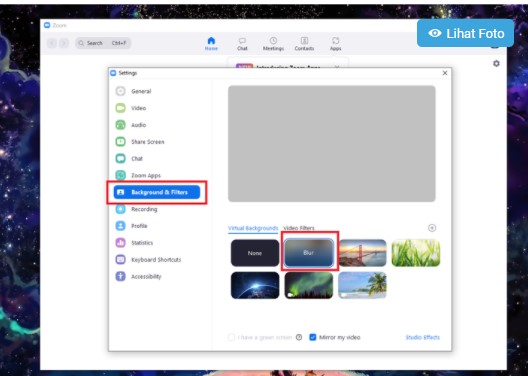The height and width of the screenshot is (376, 528).
Task: Open Meetings tab in Zoom top bar
Action: [x=273, y=44]
